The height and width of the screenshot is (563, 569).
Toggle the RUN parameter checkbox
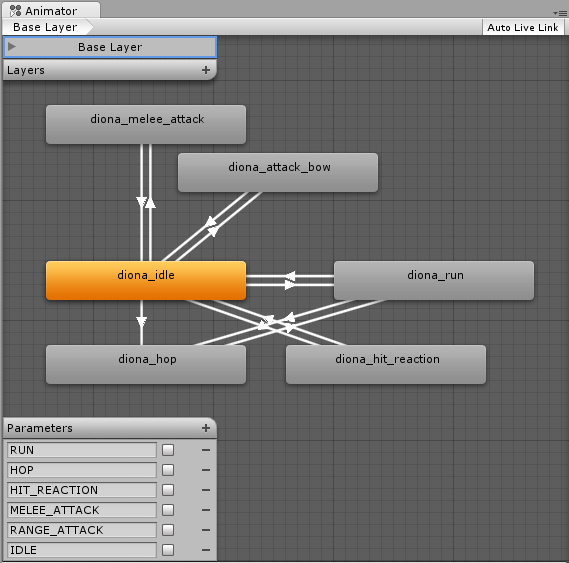tap(168, 450)
